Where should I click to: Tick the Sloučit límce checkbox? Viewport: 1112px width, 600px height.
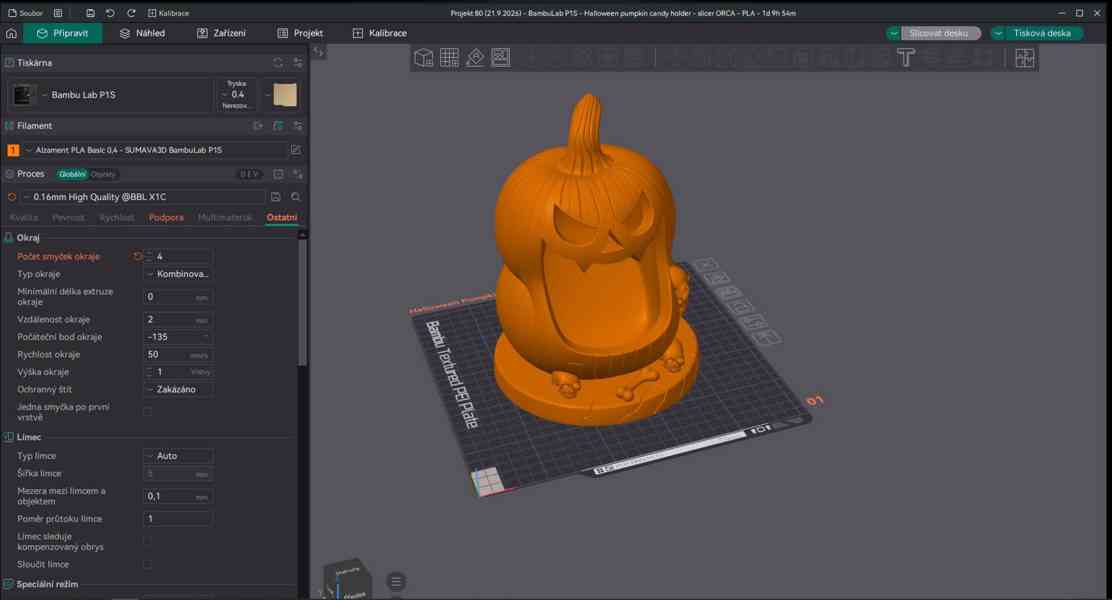[148, 565]
